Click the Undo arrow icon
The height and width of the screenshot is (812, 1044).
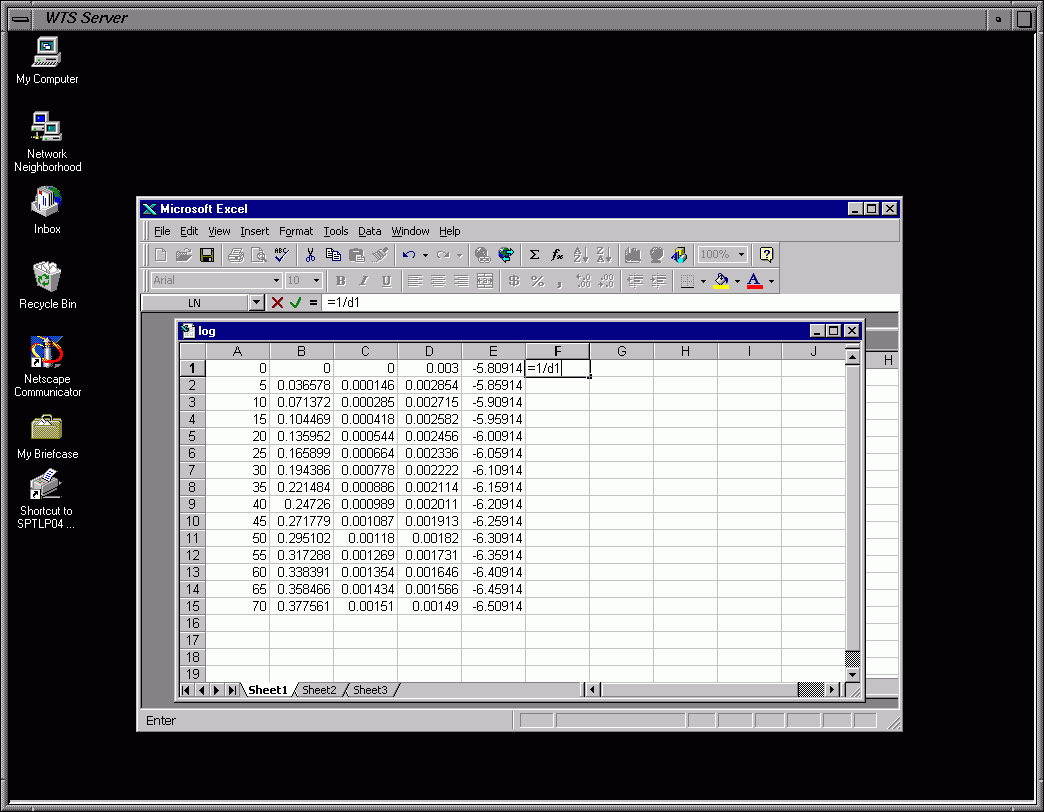[x=408, y=255]
